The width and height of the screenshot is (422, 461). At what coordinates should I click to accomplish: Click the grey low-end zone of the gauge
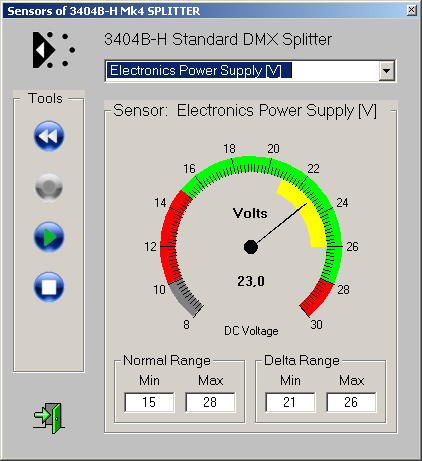pos(185,297)
